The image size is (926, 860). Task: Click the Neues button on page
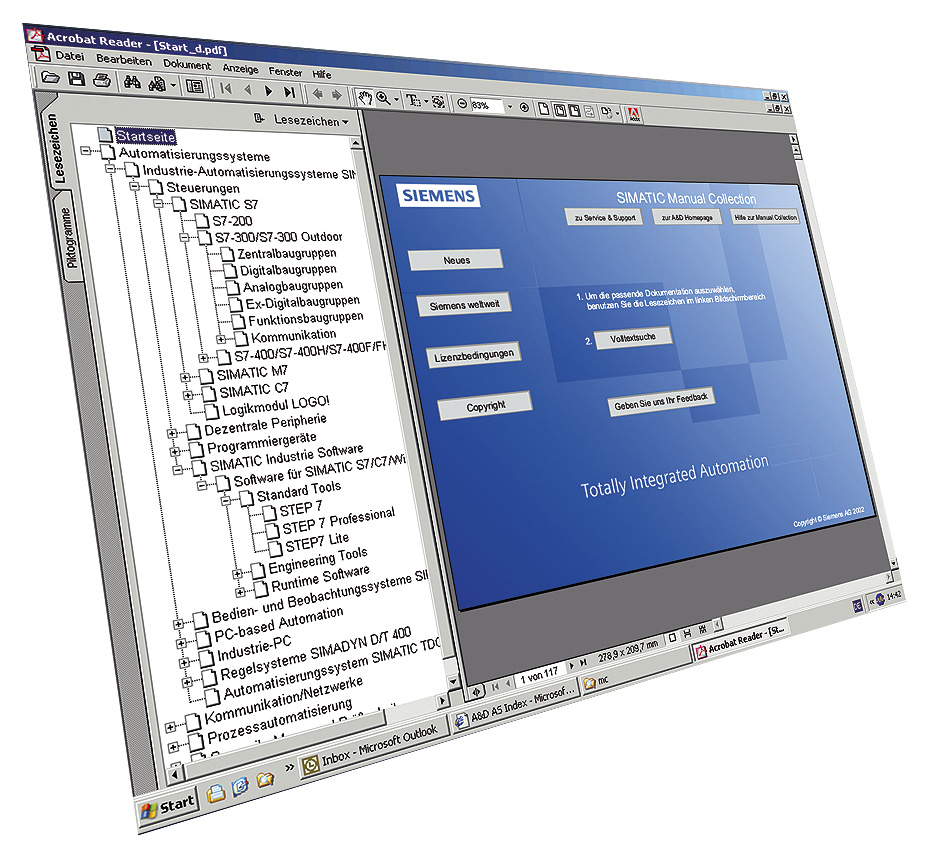(456, 260)
